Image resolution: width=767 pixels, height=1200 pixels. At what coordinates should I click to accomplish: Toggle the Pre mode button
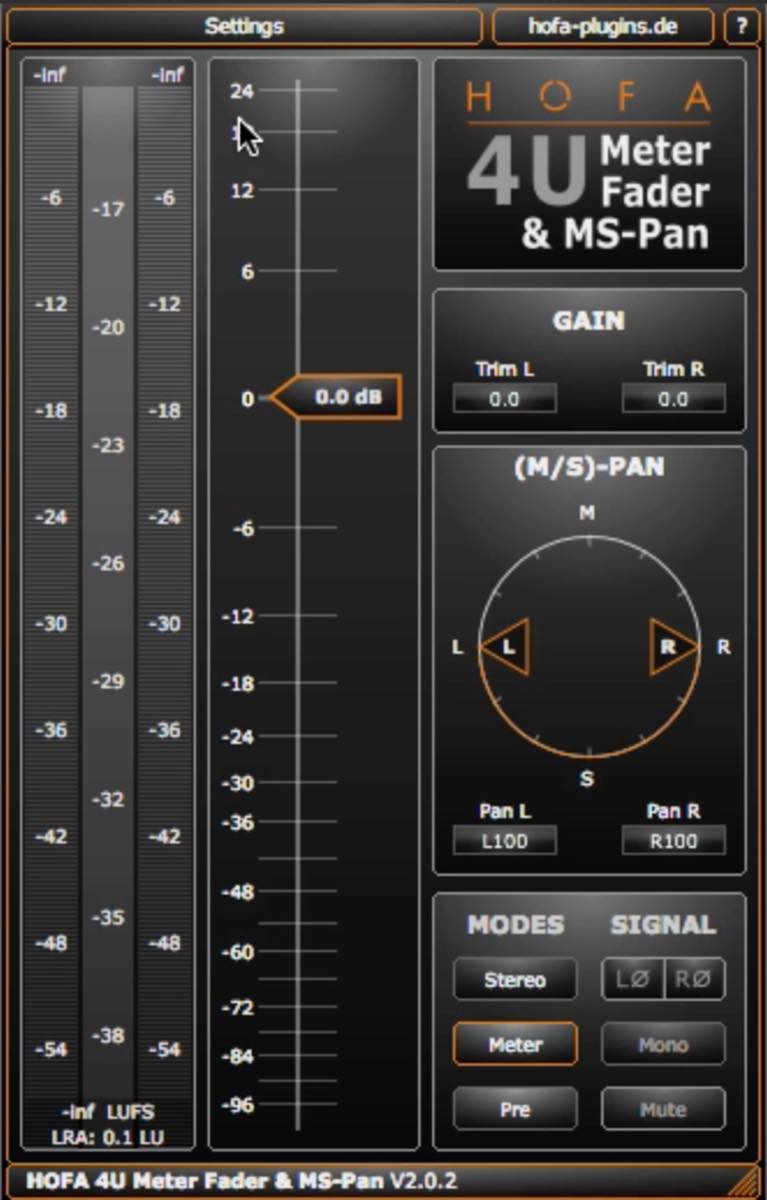[515, 1109]
